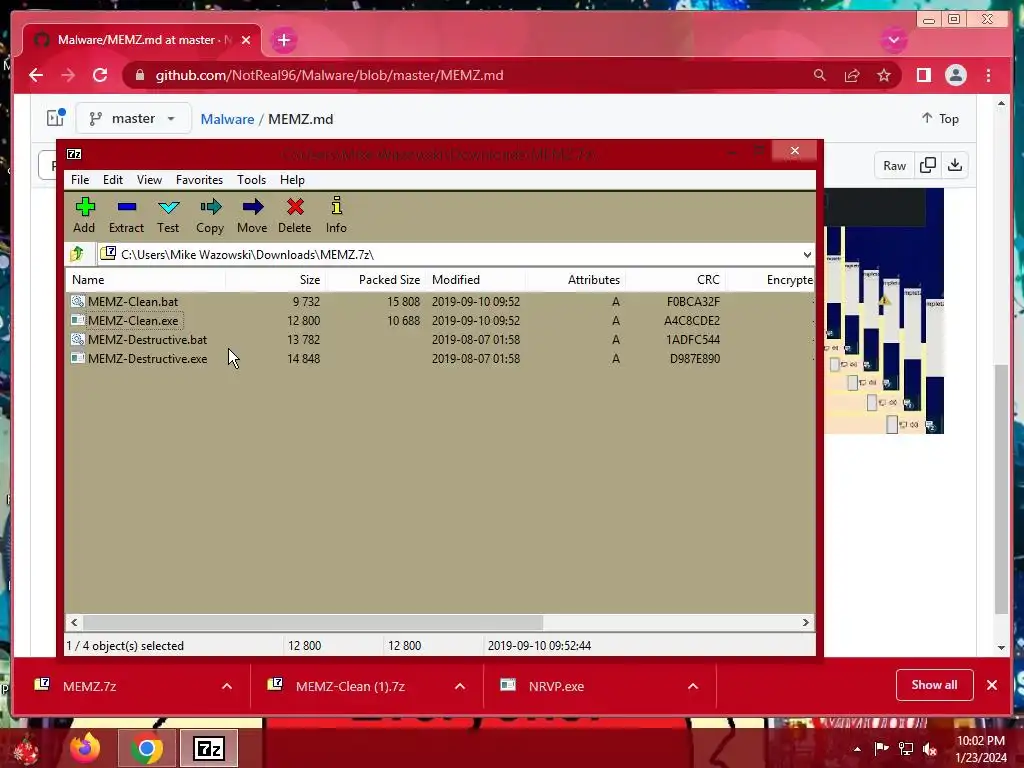The height and width of the screenshot is (768, 1024).
Task: Select MEMZ-Destructive.bat file row
Action: point(441,340)
